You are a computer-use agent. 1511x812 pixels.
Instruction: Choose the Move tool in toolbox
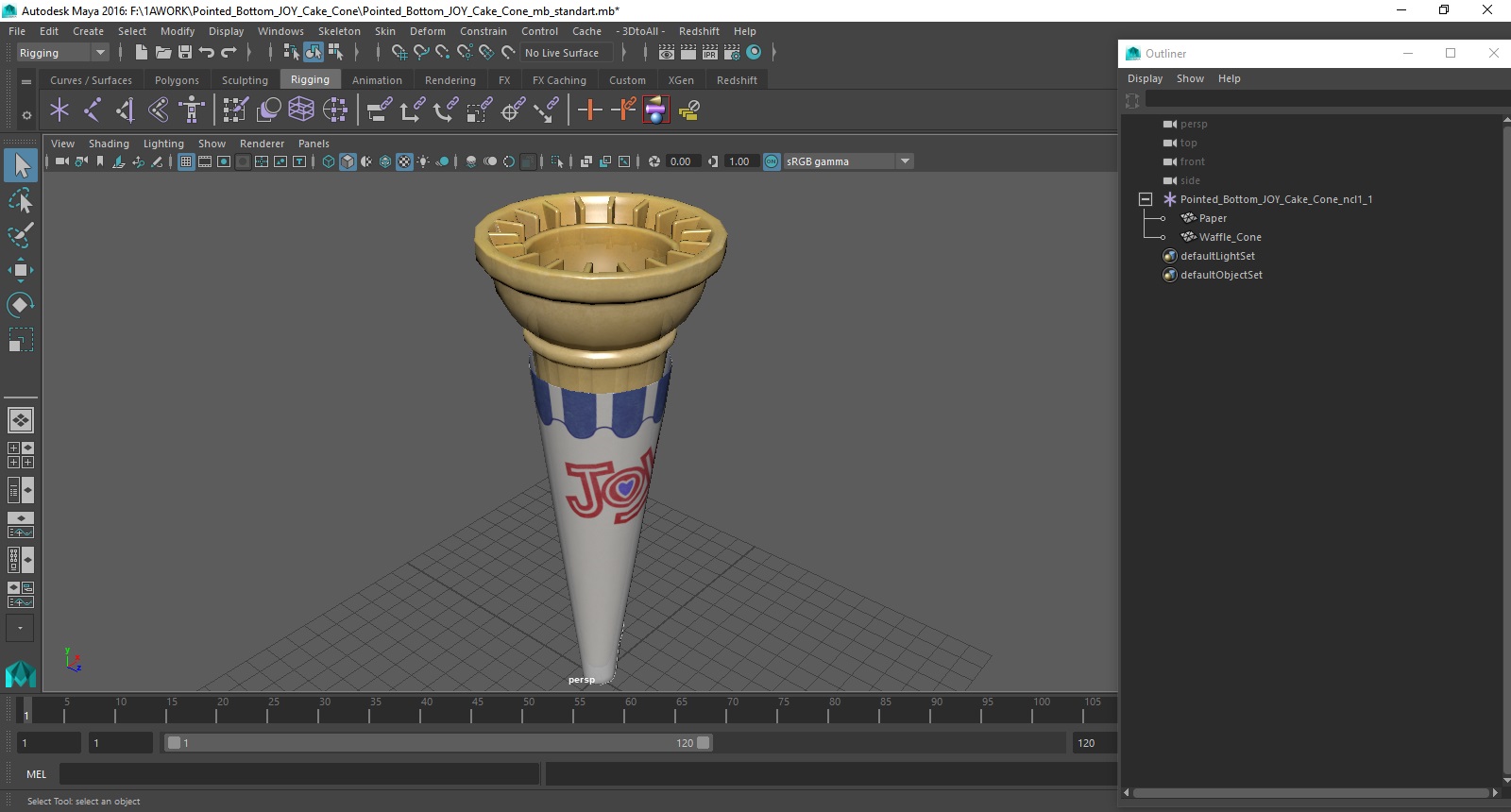(21, 270)
